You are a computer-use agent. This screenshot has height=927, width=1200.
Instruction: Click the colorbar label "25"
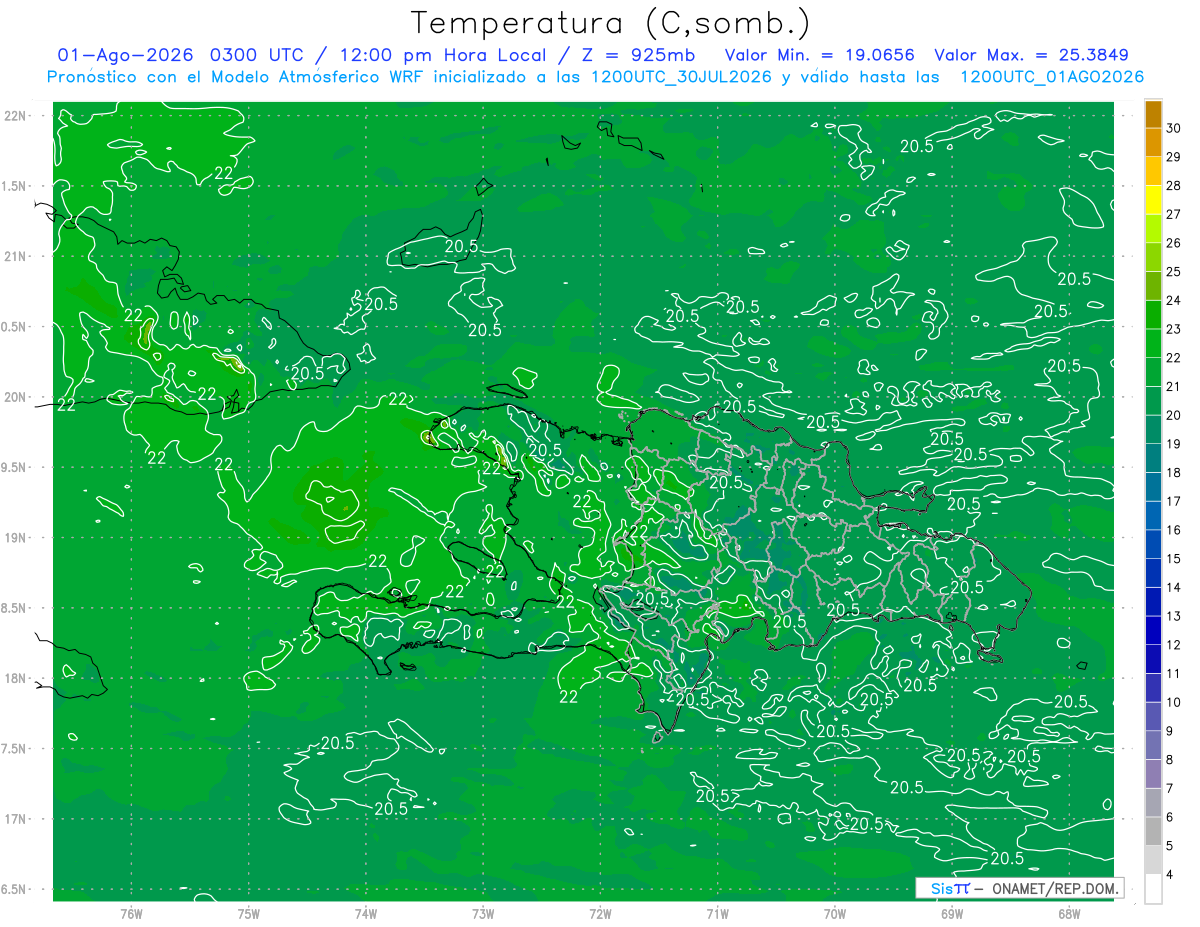pos(1174,271)
